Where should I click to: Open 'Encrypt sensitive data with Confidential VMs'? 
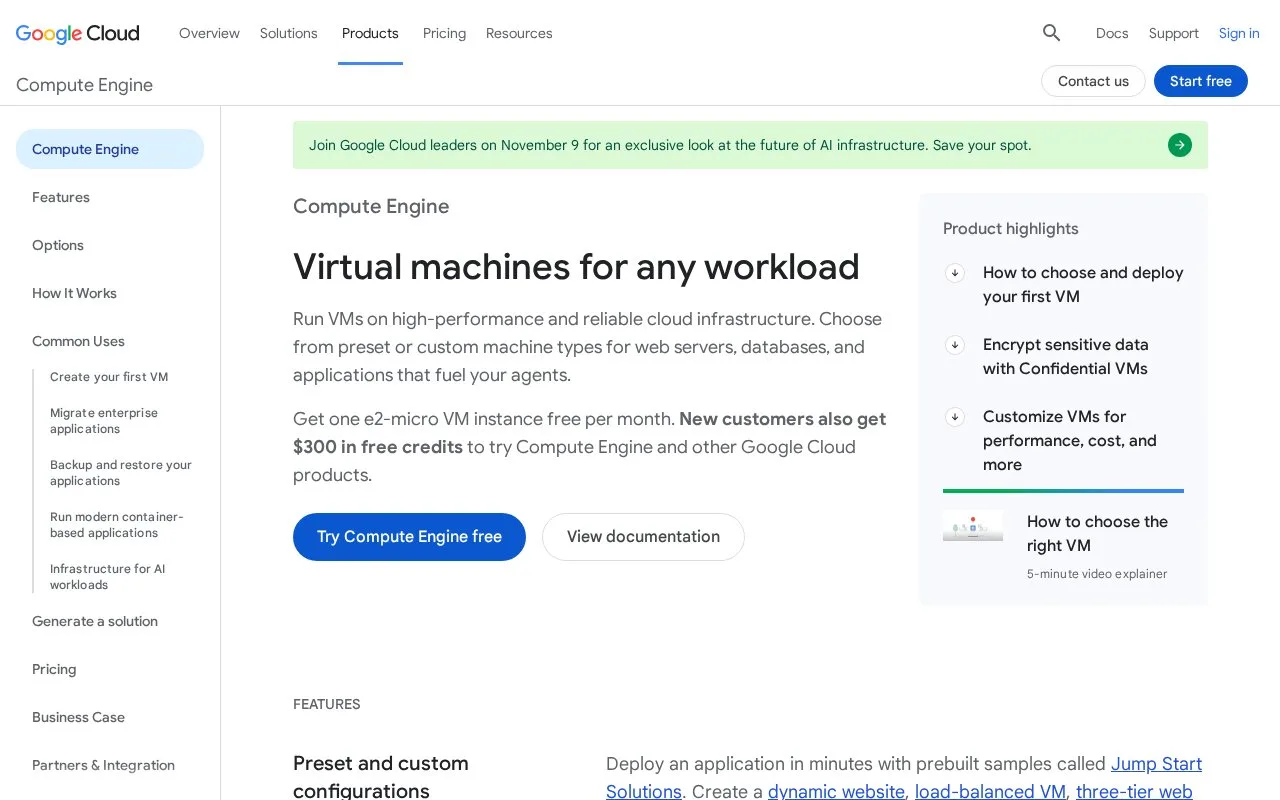[x=1065, y=357]
